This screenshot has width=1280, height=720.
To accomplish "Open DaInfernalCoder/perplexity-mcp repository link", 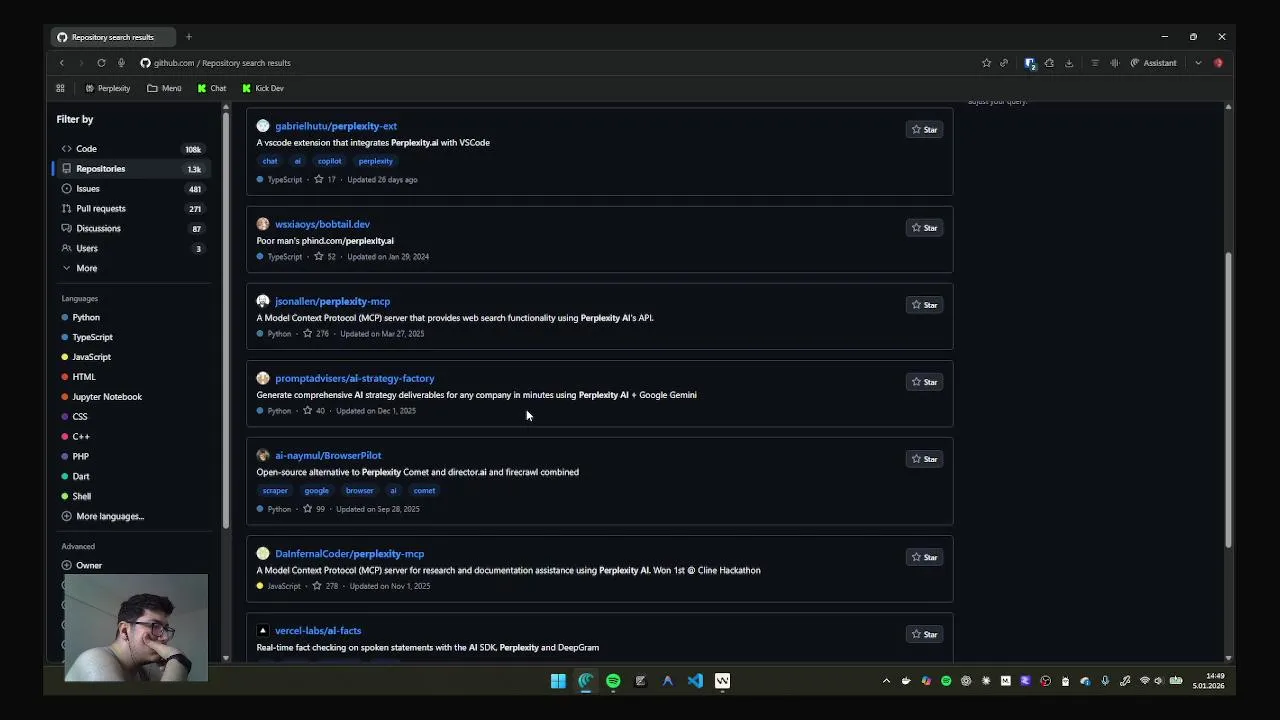I will tap(349, 553).
